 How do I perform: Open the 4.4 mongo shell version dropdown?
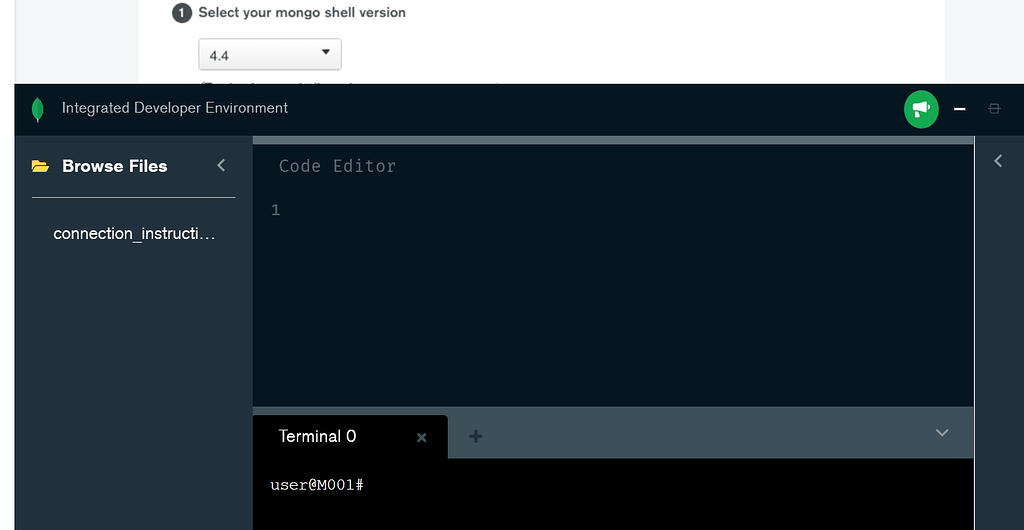coord(269,55)
